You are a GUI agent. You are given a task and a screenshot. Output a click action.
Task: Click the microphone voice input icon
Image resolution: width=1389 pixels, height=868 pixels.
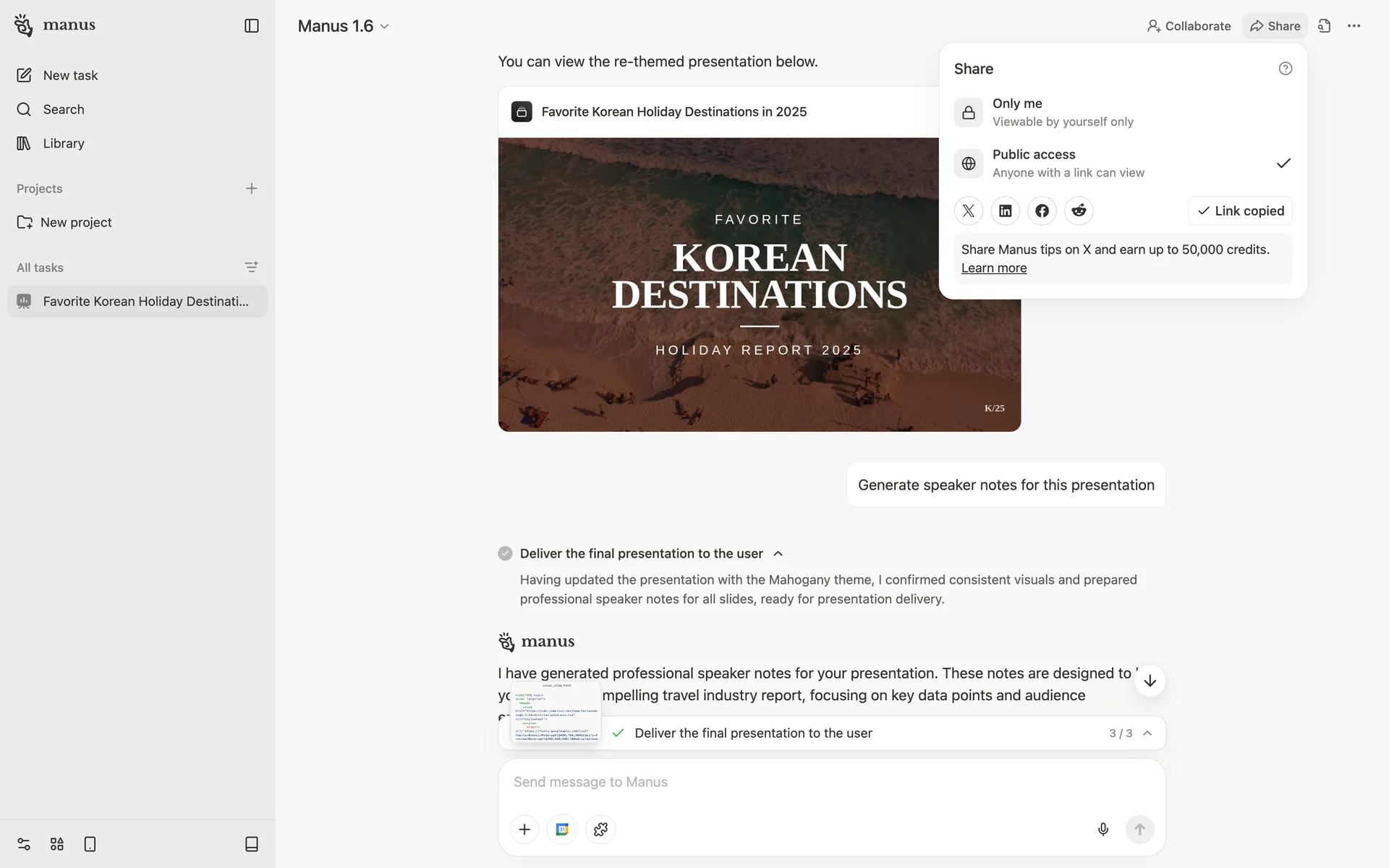pos(1103,829)
